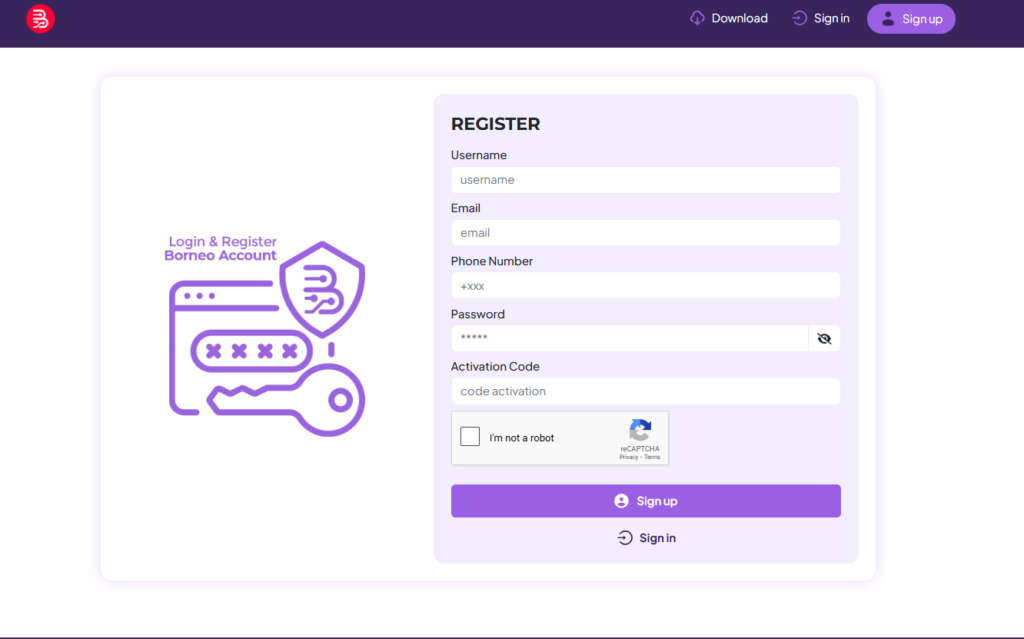Screen dimensions: 1024x639
Task: Click the reCAPTCHA logo
Action: click(640, 431)
